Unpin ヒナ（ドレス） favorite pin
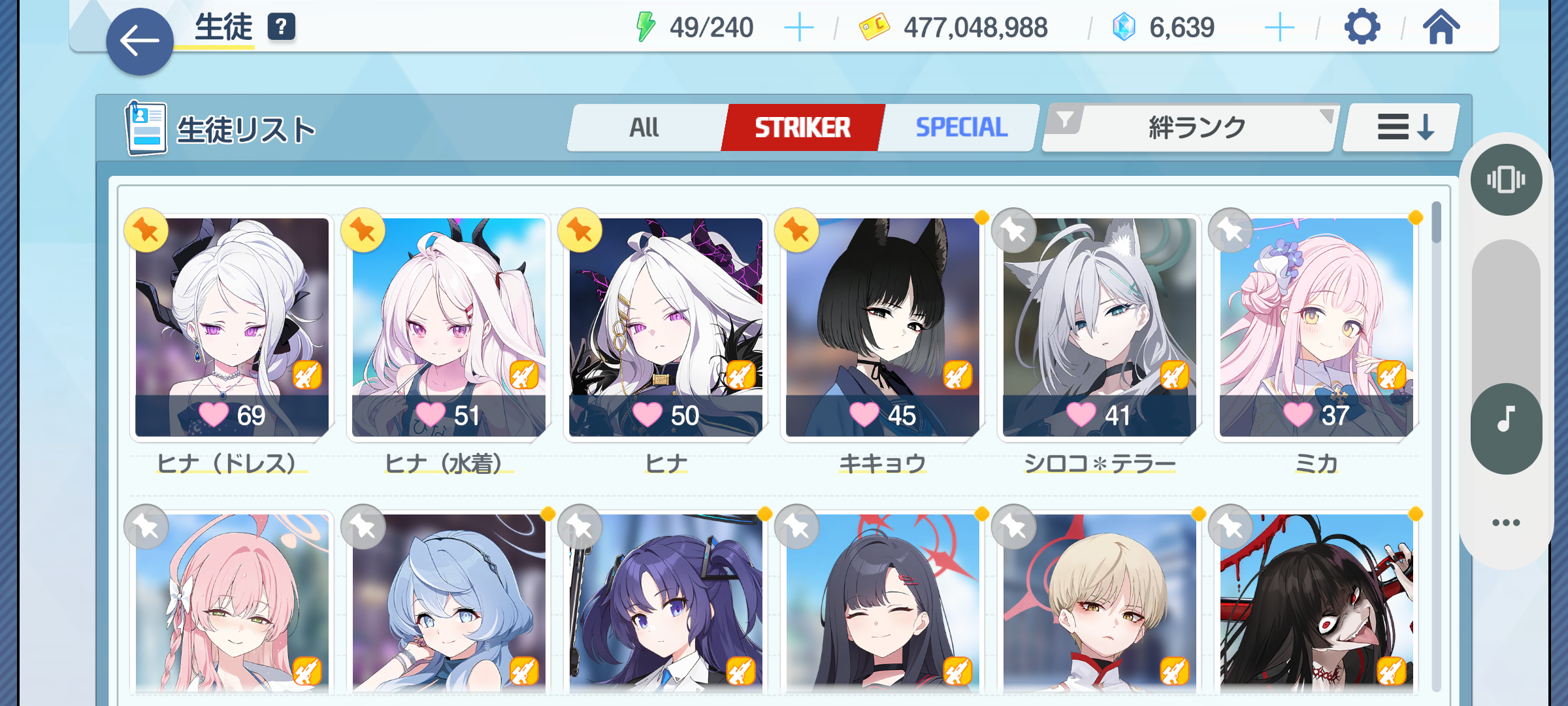Image resolution: width=1568 pixels, height=706 pixels. click(146, 230)
